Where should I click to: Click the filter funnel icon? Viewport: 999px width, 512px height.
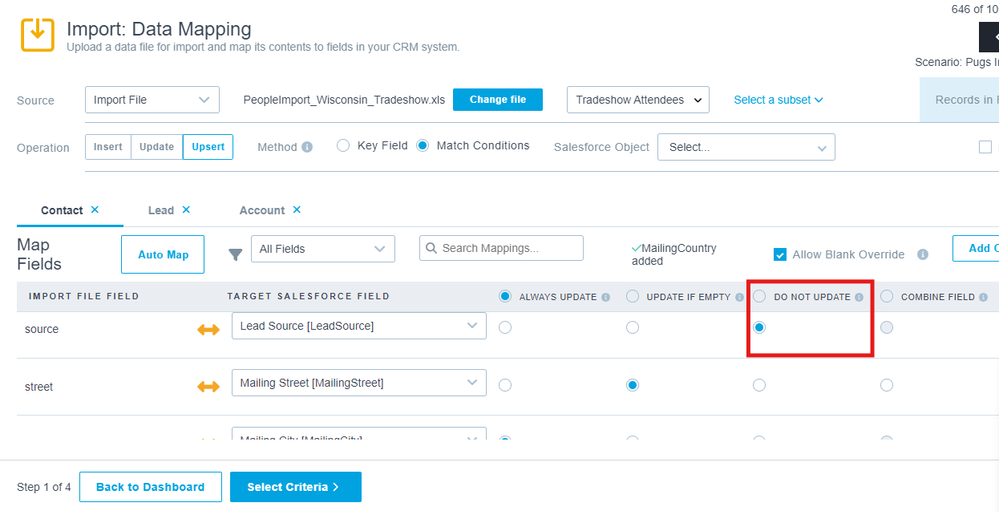[x=236, y=255]
